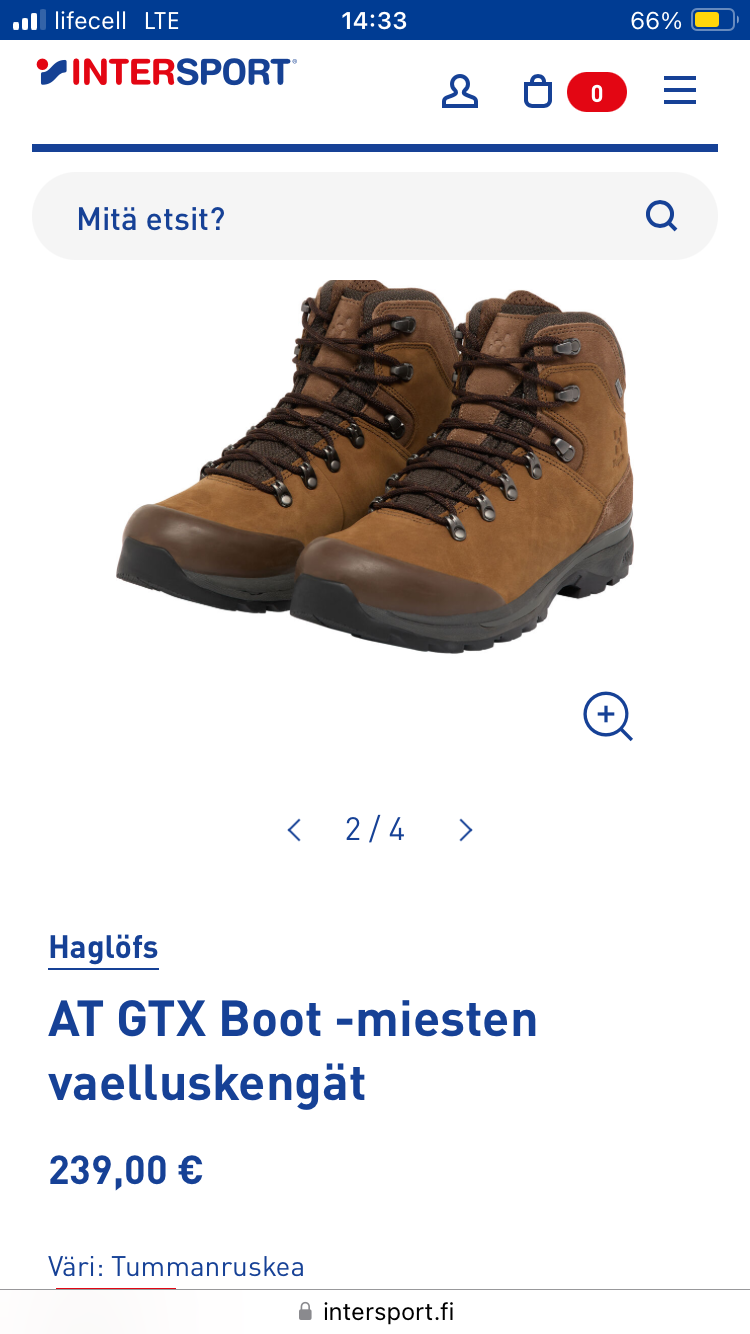Click the search magnifier icon
Viewport: 750px width, 1334px height.
[661, 215]
